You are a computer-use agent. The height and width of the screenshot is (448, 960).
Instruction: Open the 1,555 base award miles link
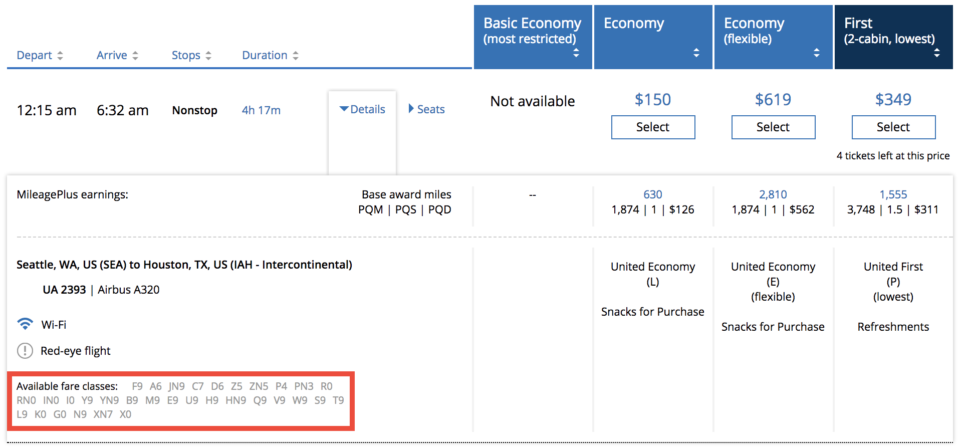coord(893,195)
